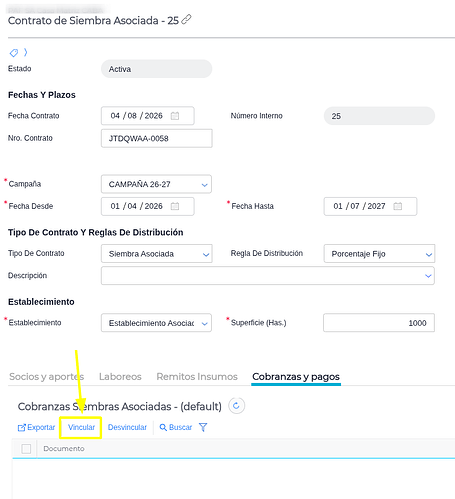
Task: Open the Campaña dropdown
Action: tap(156, 184)
